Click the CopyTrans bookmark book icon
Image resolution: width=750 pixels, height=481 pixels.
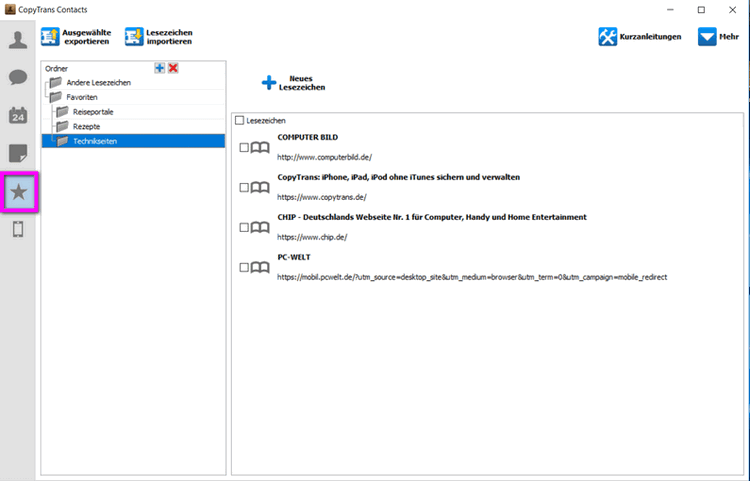click(x=260, y=187)
